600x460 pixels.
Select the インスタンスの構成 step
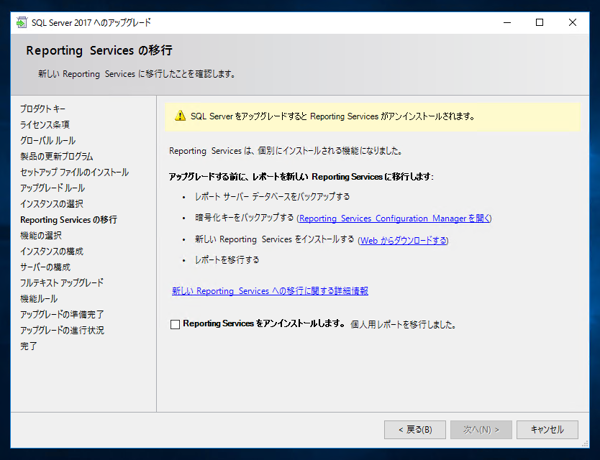pos(52,251)
